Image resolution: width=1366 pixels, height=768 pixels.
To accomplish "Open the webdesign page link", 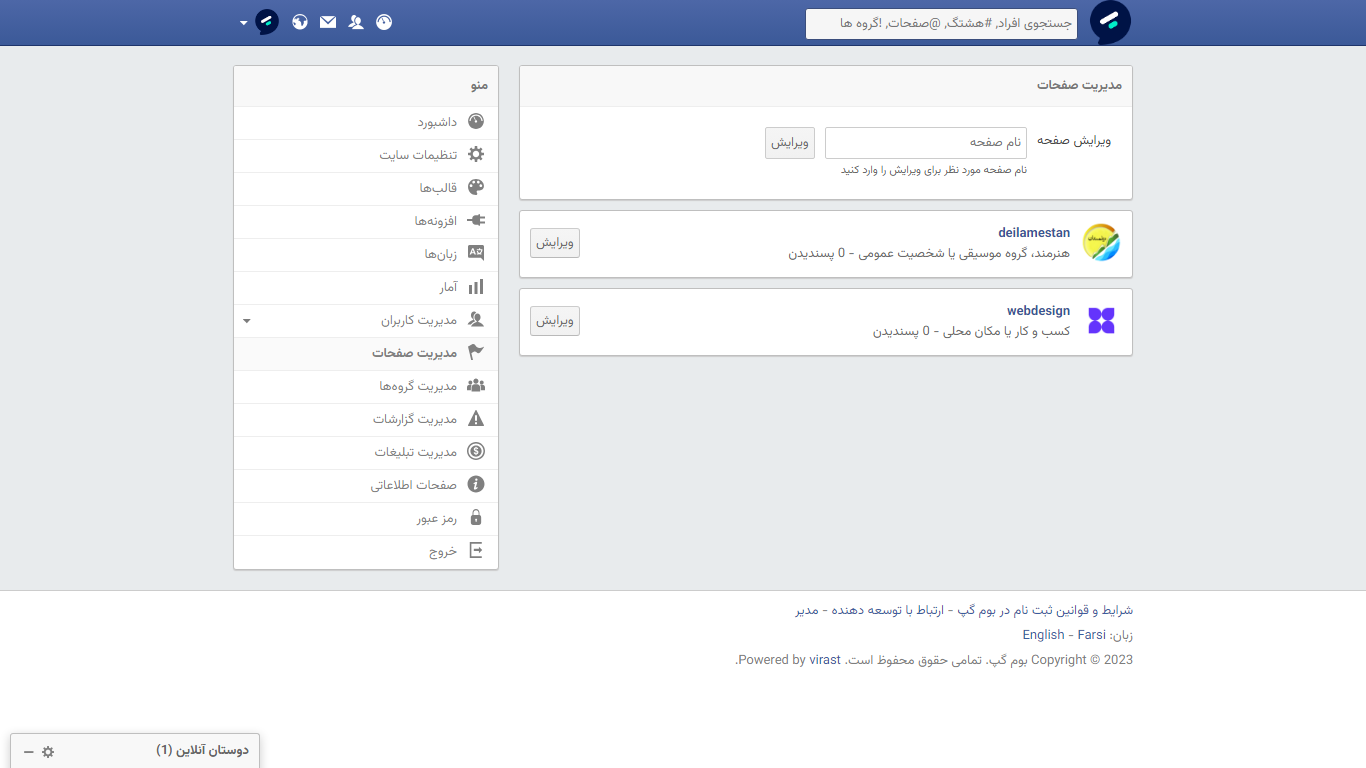I will point(1038,311).
